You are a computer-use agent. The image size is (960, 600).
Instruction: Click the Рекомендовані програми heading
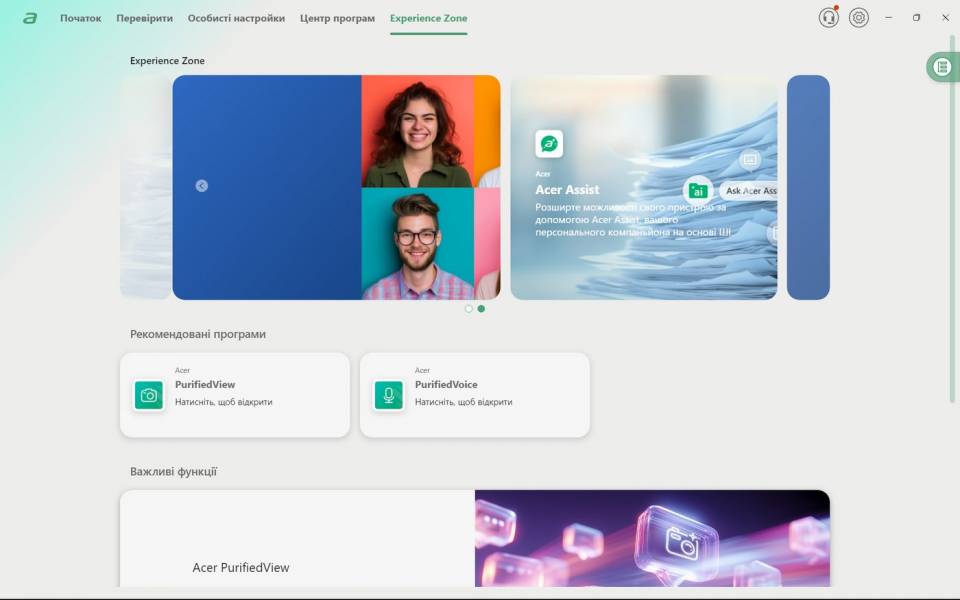(x=198, y=334)
